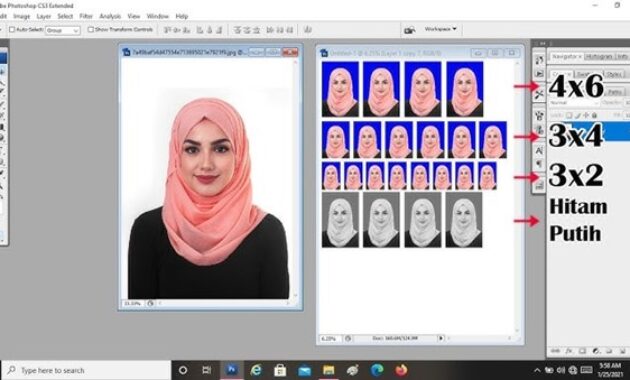Screen dimensions: 630x380
Task: Enable the Auto-Select checkbox
Action: [12, 29]
